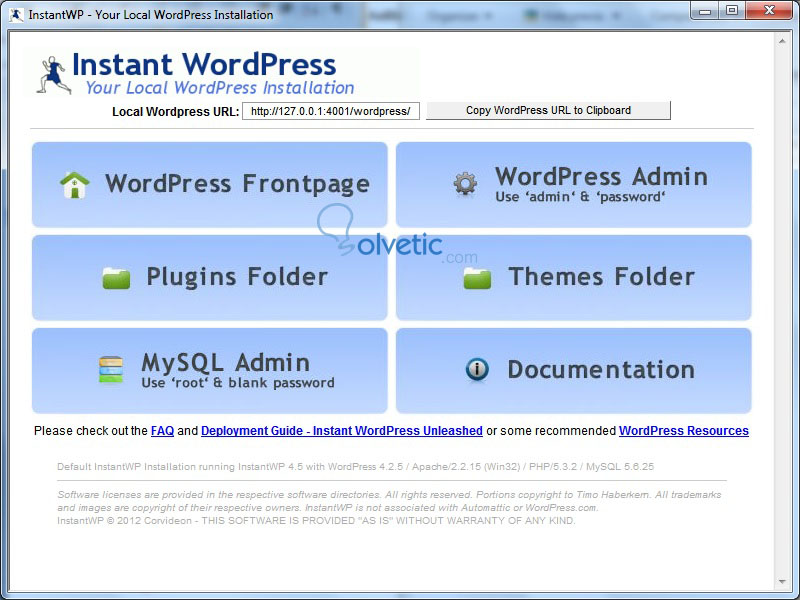
Task: Click the "InstantWP © 2012 Corvideon" notice
Action: point(316,521)
